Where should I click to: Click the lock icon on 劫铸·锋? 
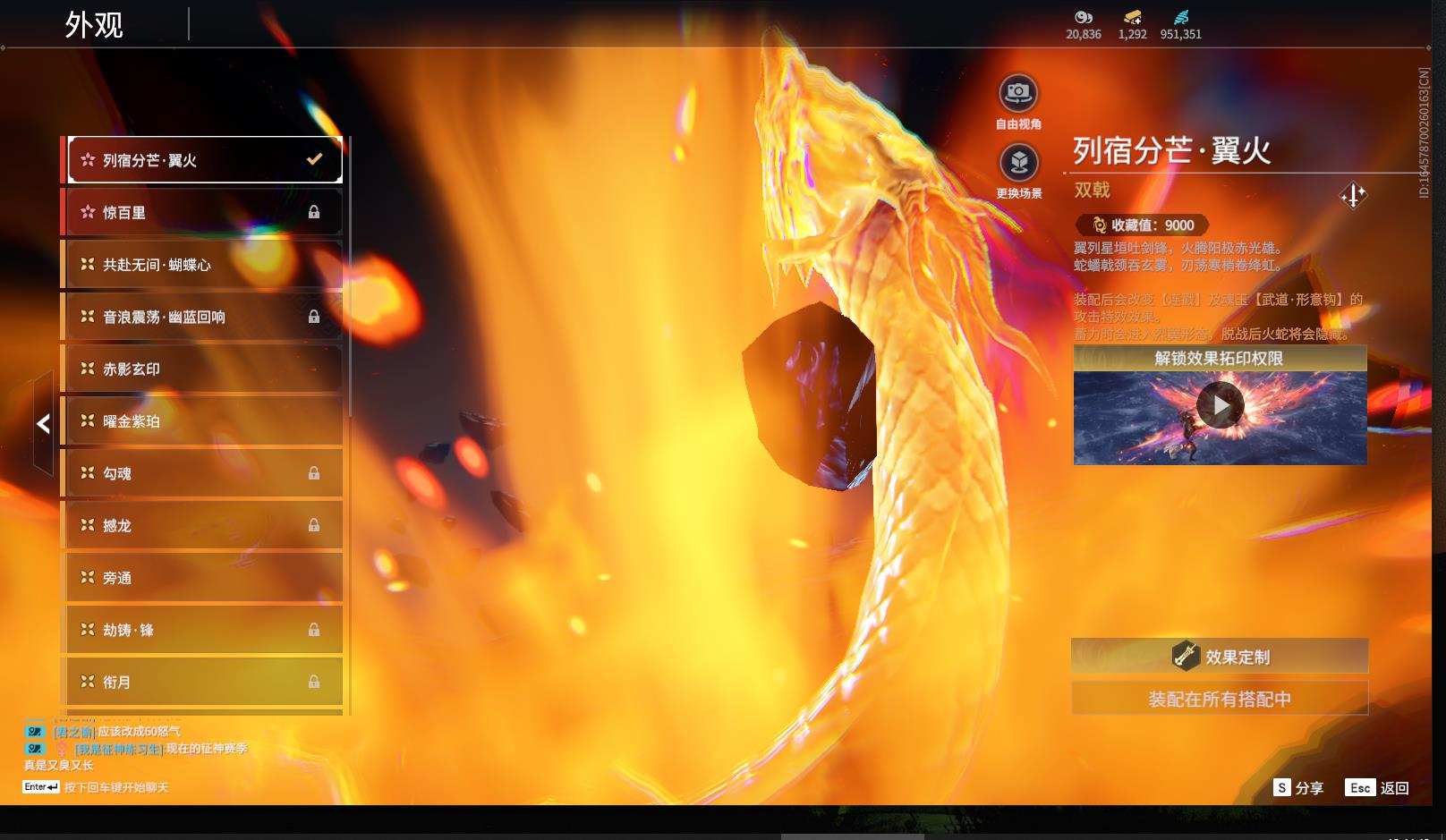coord(314,630)
